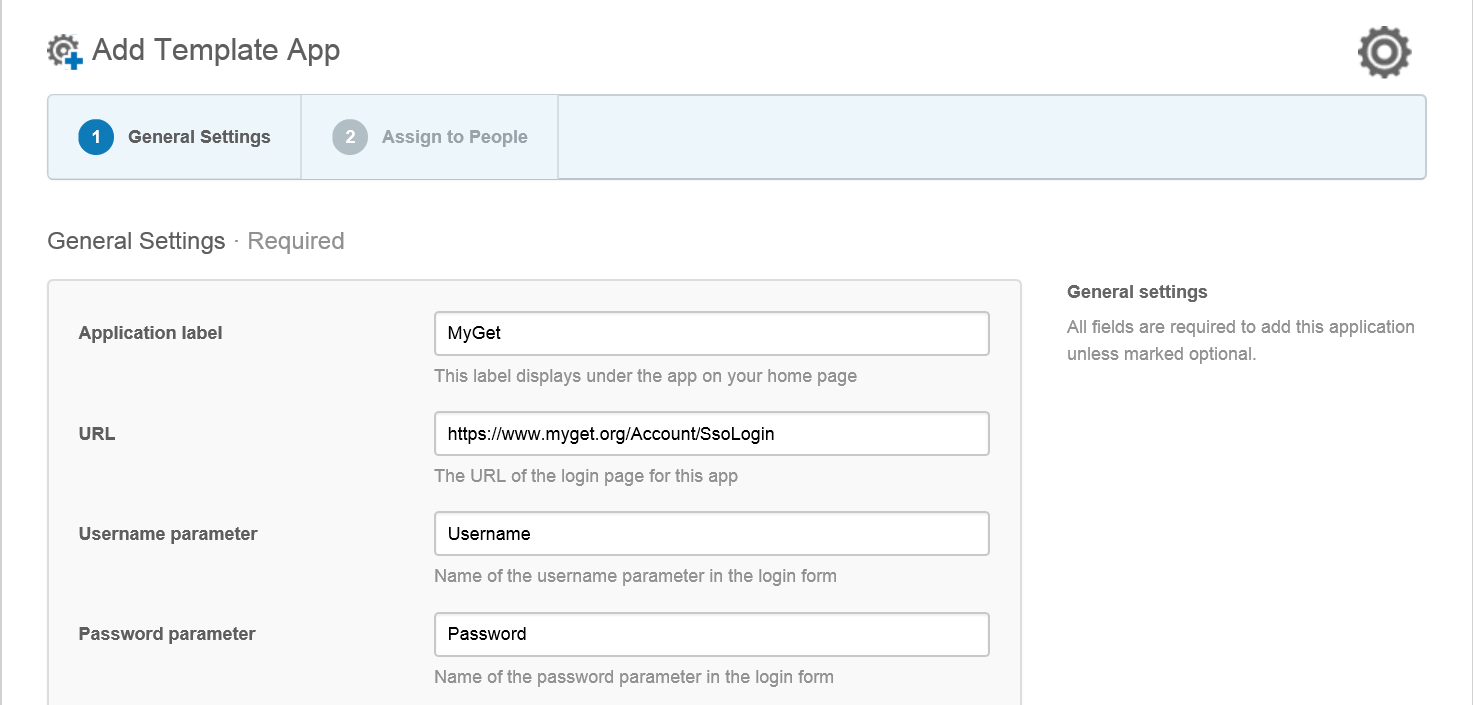Click sidebar text 'All fields are required'
1473x705 pixels.
tap(1241, 340)
